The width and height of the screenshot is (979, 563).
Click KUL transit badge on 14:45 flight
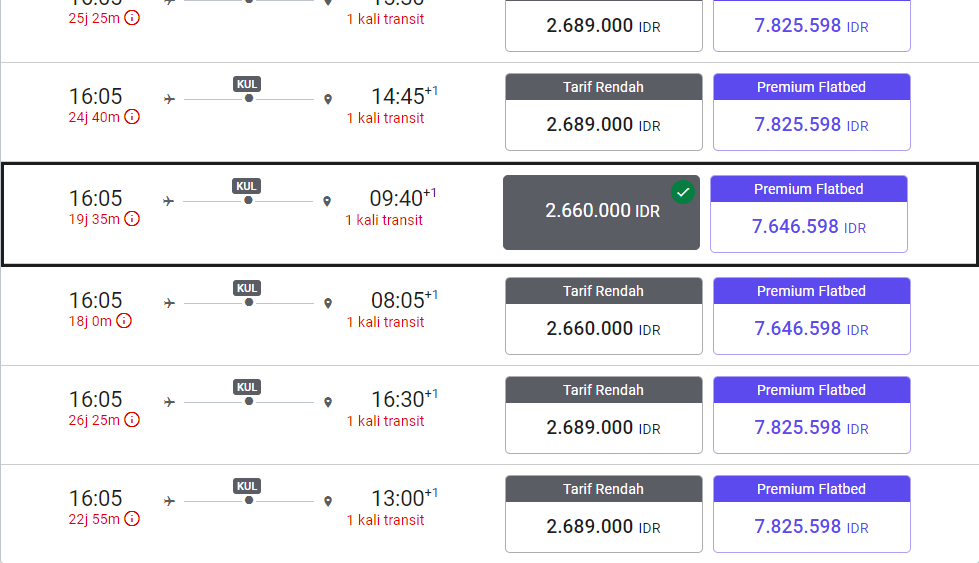(248, 84)
